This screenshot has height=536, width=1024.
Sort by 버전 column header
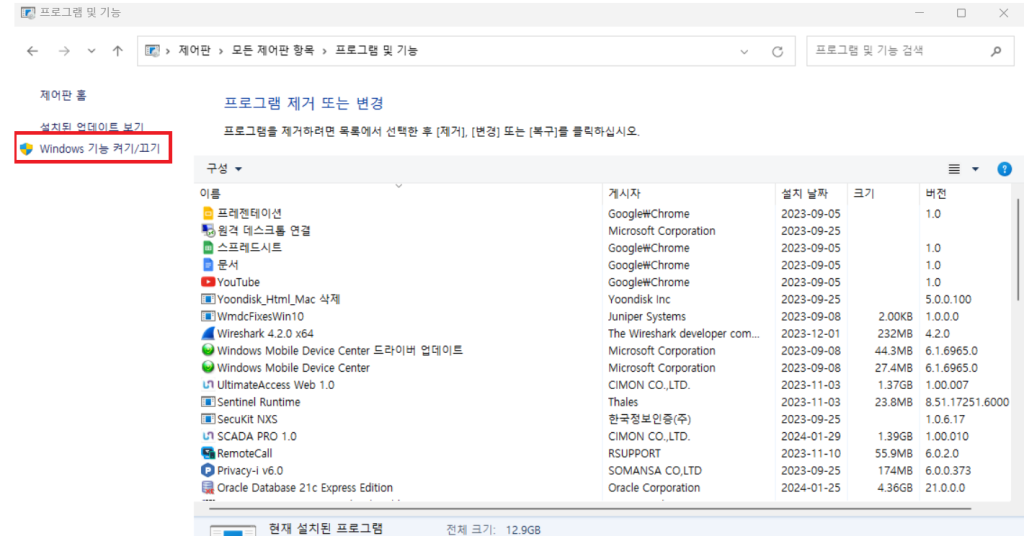[x=935, y=194]
